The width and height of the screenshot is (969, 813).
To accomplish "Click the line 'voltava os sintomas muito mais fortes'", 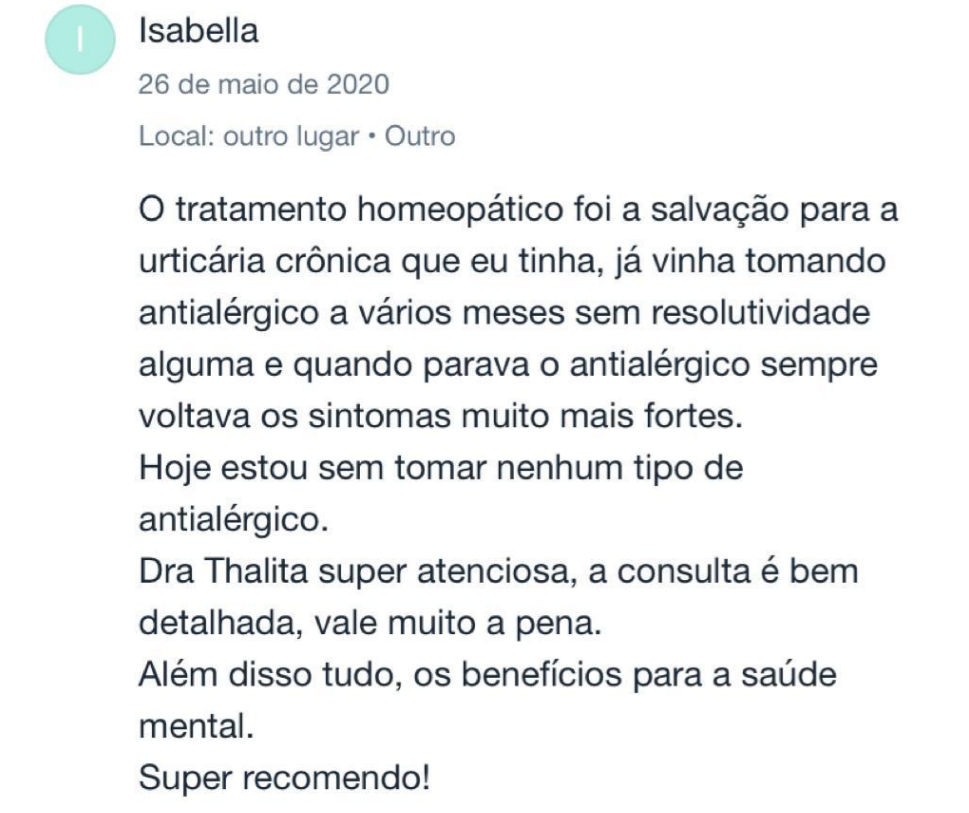I will pos(441,416).
